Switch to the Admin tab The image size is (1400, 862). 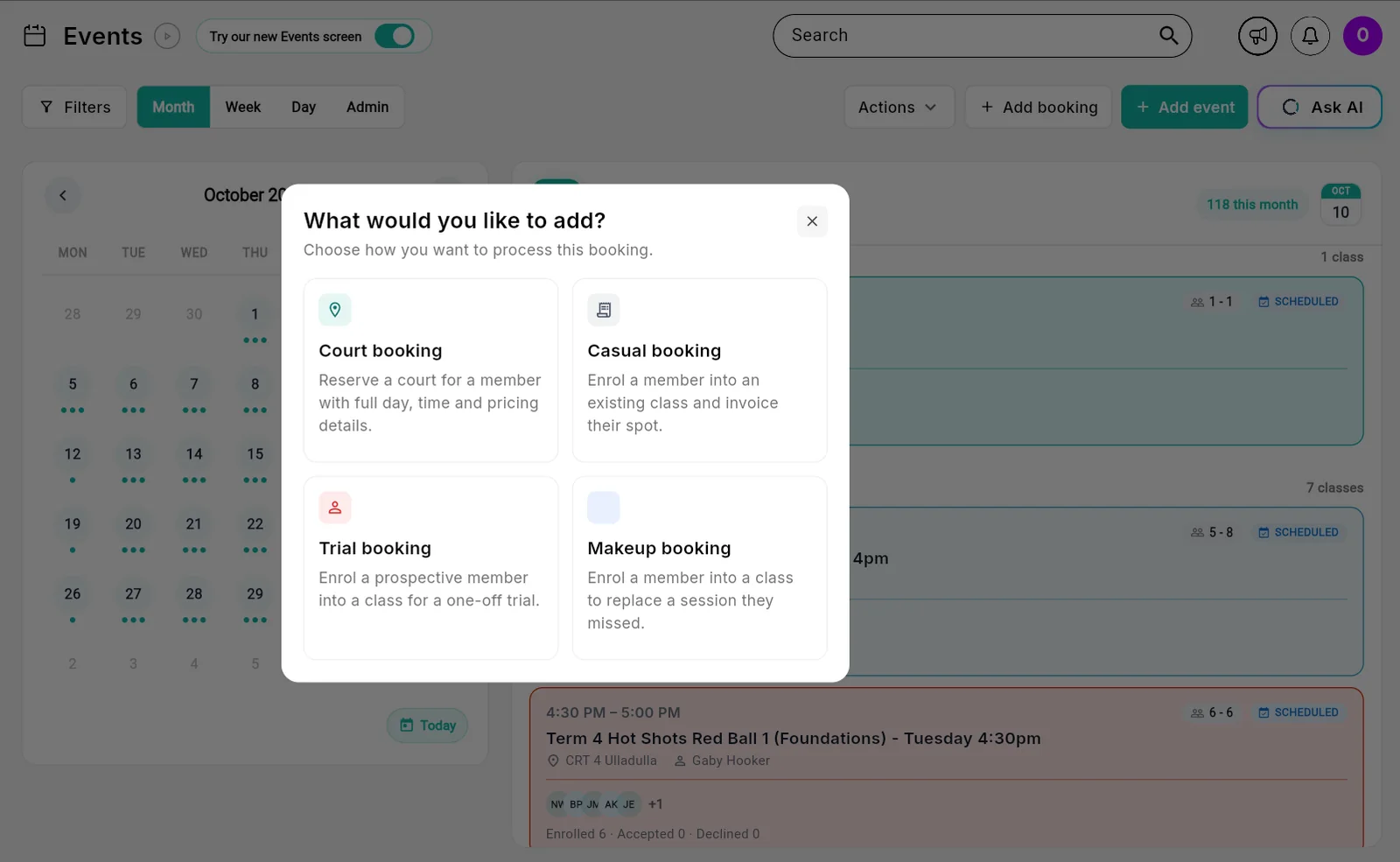tap(367, 107)
